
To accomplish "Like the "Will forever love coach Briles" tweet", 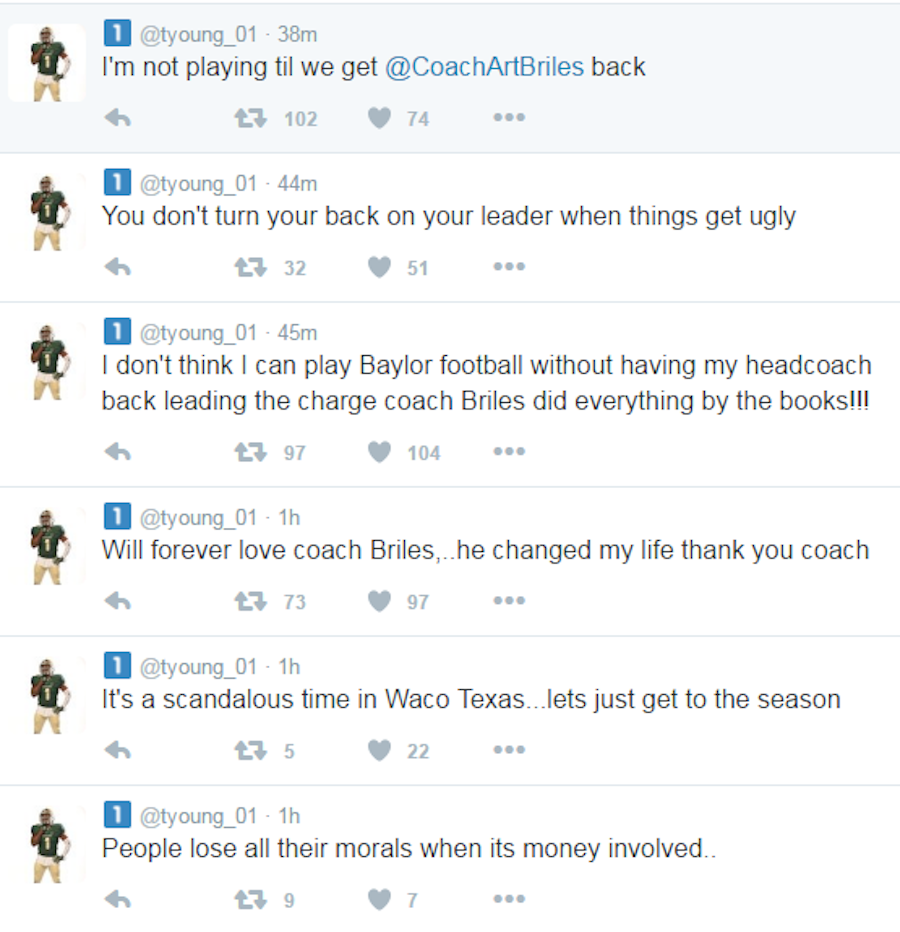I will [379, 601].
